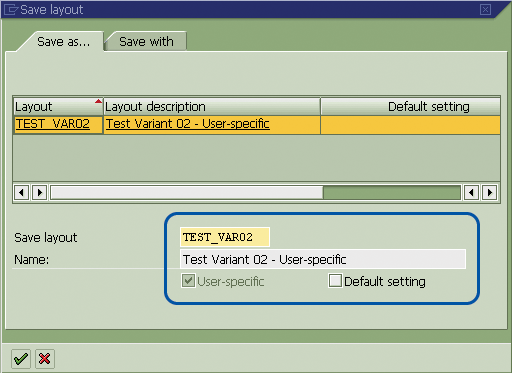Switch to the Save as... tab
Screen dimensions: 512x373
[x=63, y=42]
